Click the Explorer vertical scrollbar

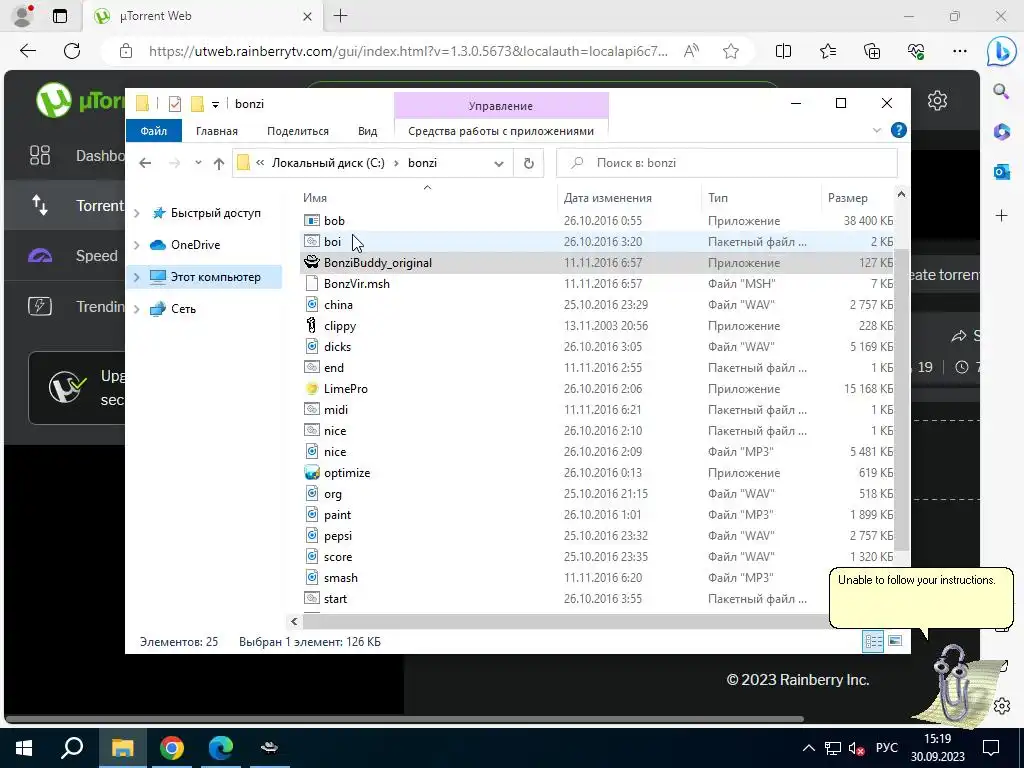[x=901, y=398]
